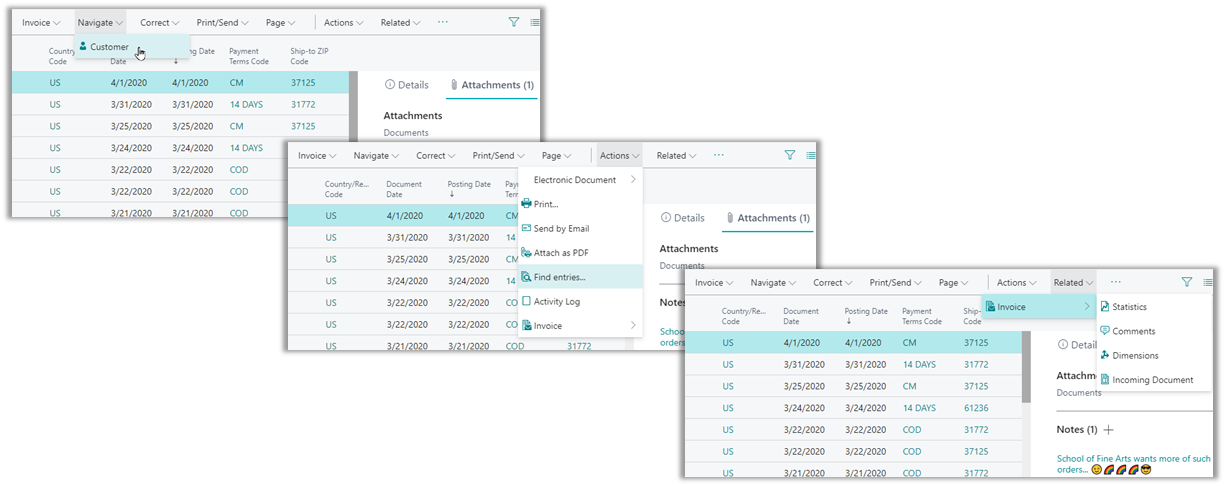This screenshot has width=1225, height=486.
Task: Click the Find entries magnifier icon
Action: 526,277
